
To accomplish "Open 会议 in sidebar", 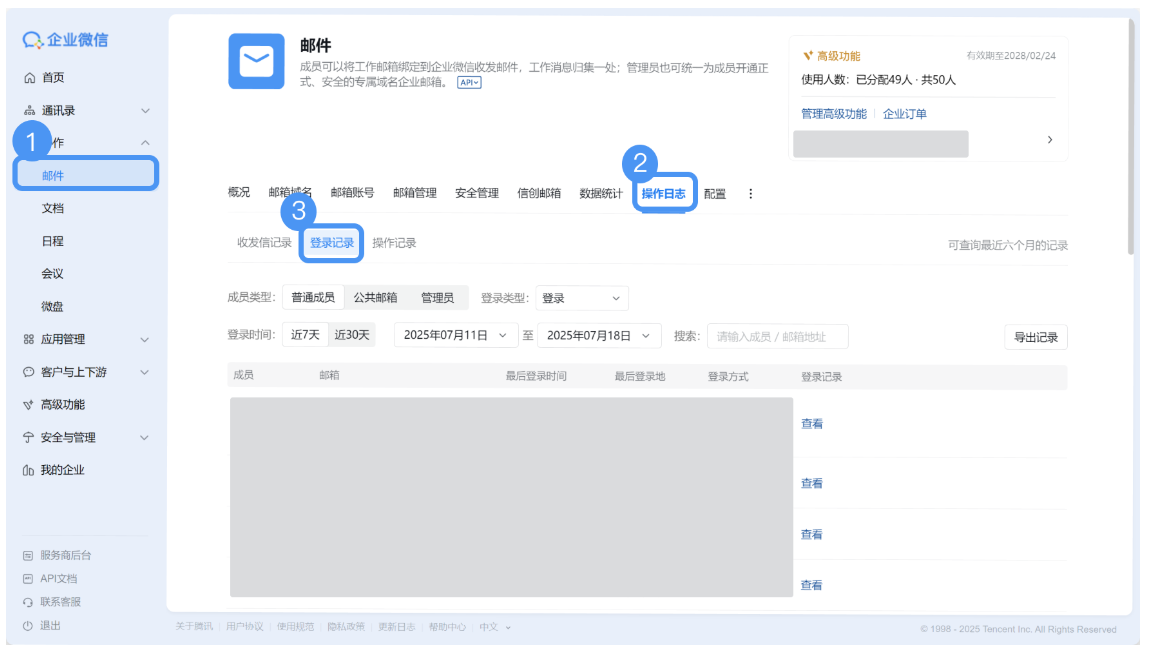I will coord(53,274).
